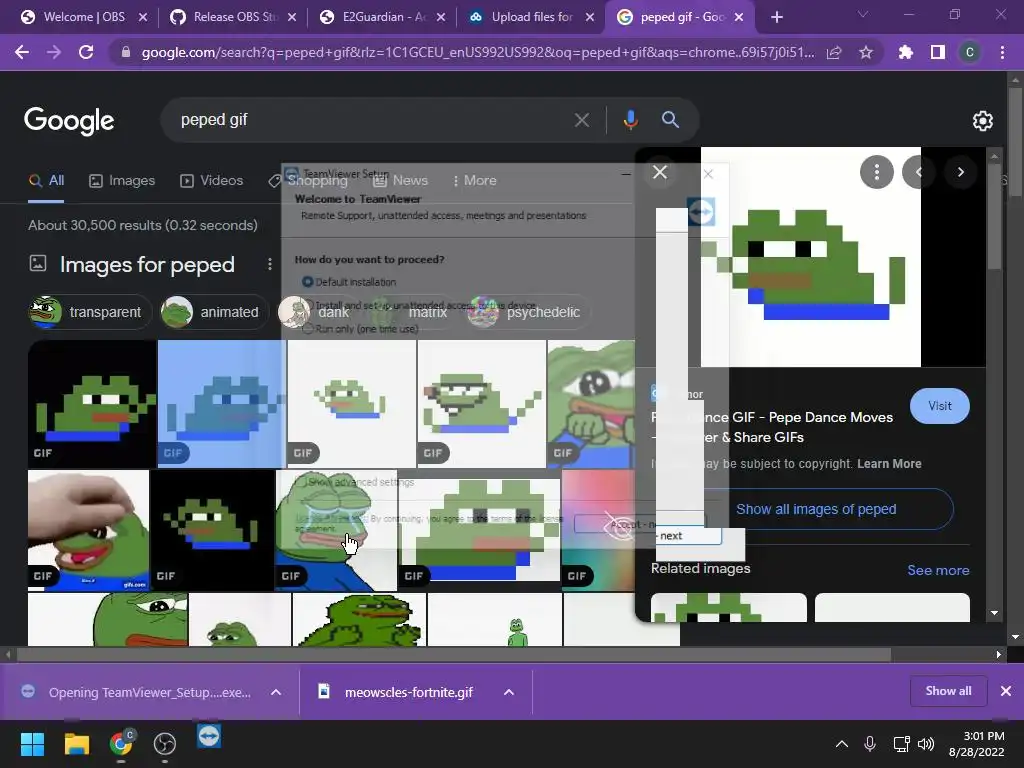Screen dimensions: 1024x768
Task: Show next image in preview
Action: [961, 172]
